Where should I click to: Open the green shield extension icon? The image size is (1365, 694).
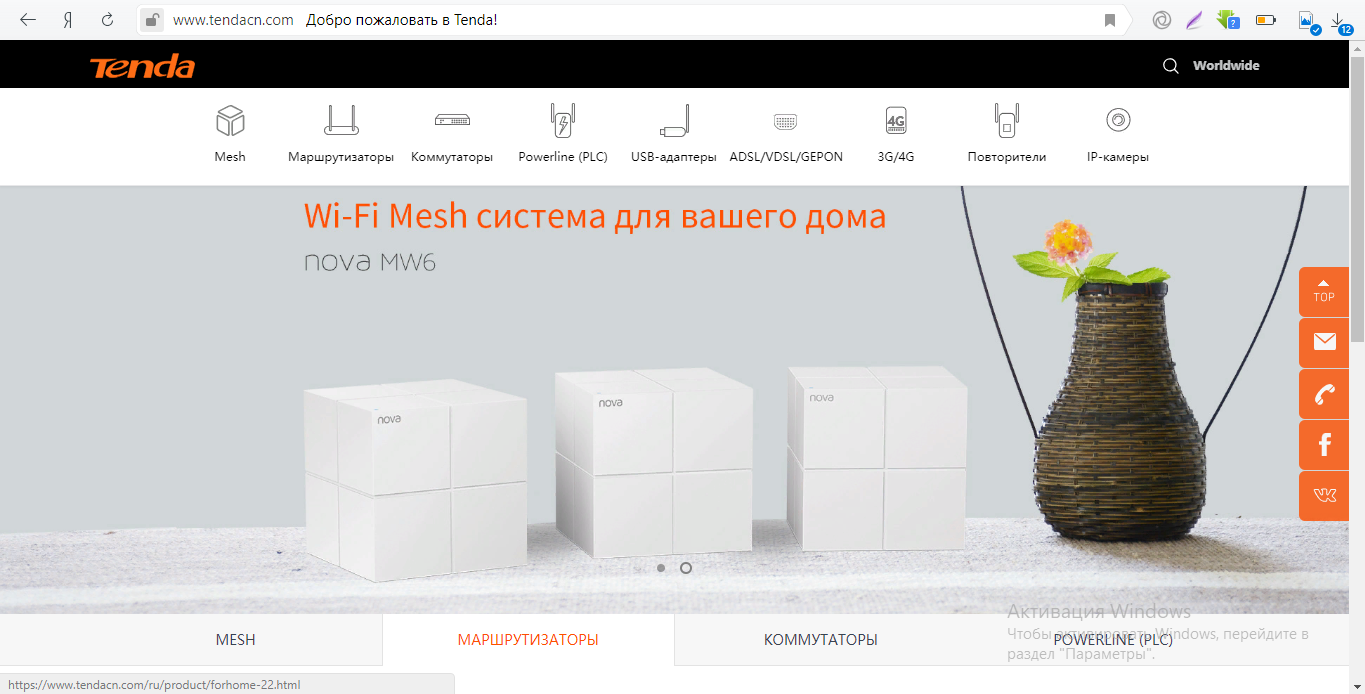point(1228,19)
